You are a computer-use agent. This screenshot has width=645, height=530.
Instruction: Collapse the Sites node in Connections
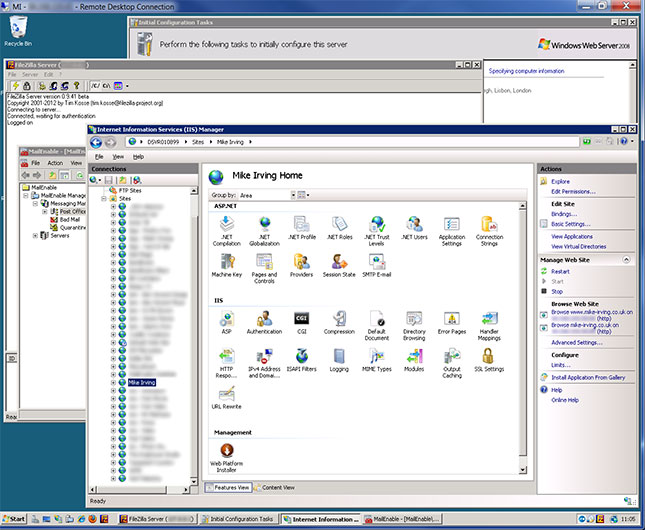coord(104,199)
